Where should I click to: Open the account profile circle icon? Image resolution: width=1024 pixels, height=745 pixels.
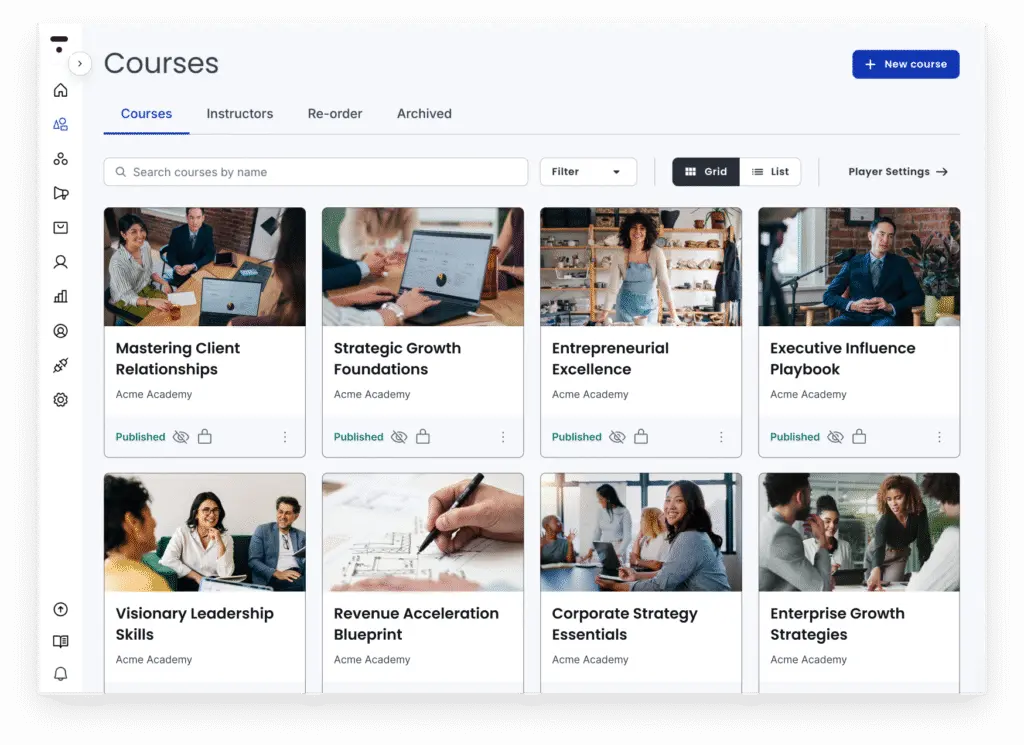coord(60,330)
